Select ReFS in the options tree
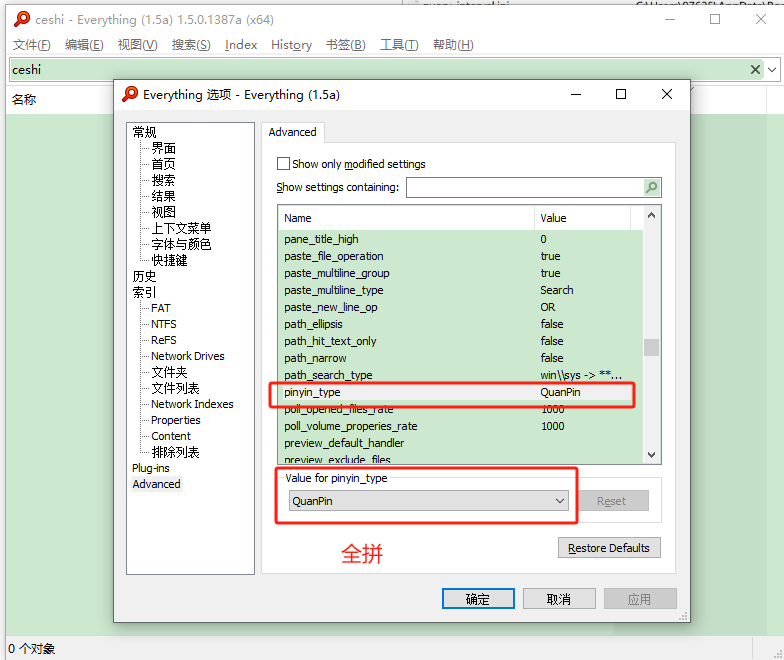 tap(164, 340)
